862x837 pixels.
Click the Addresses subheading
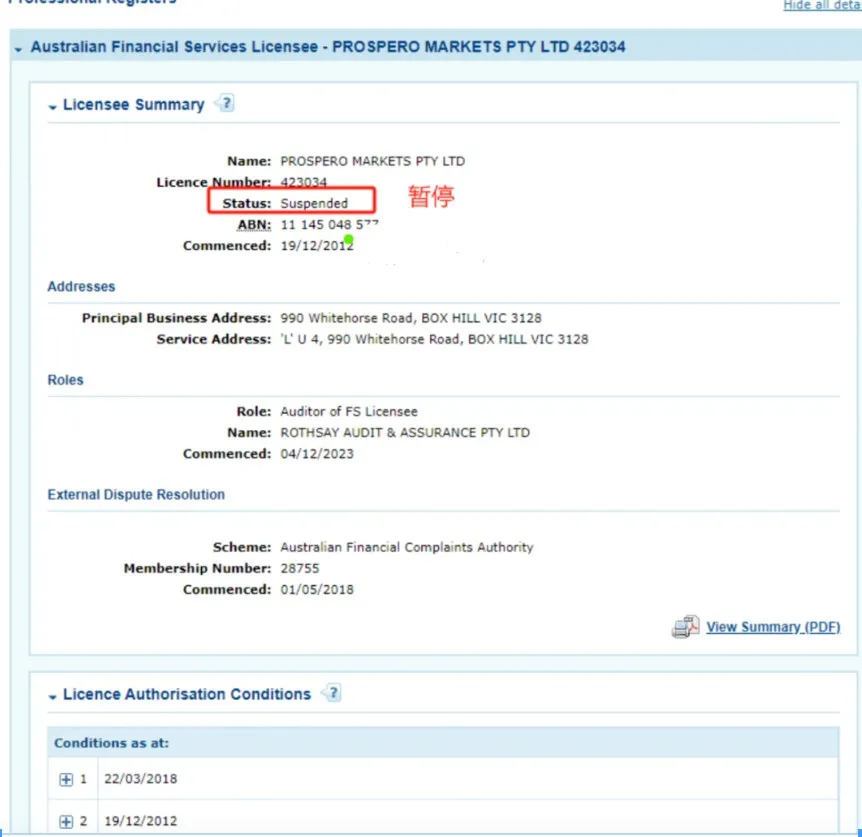81,286
